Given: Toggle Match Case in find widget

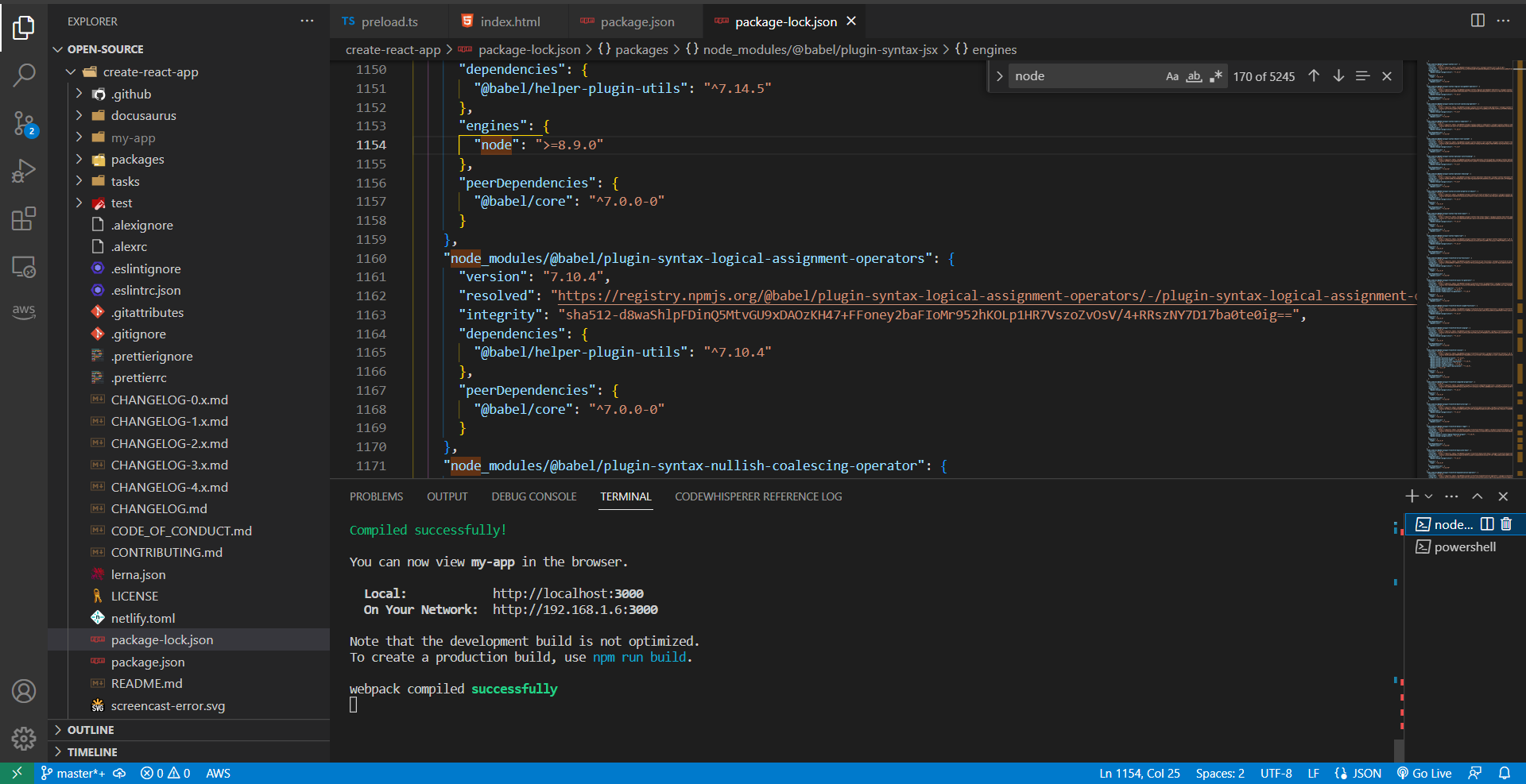Looking at the screenshot, I should point(1172,76).
